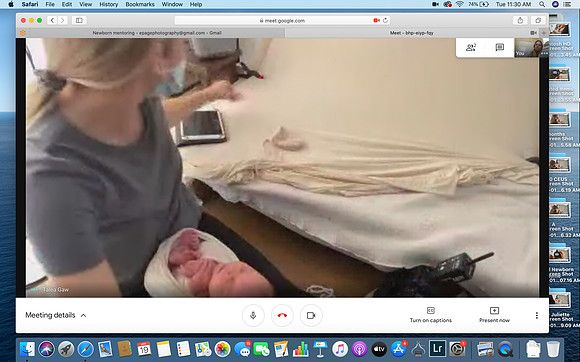
Task: Turn off the camera in Meet
Action: (311, 315)
